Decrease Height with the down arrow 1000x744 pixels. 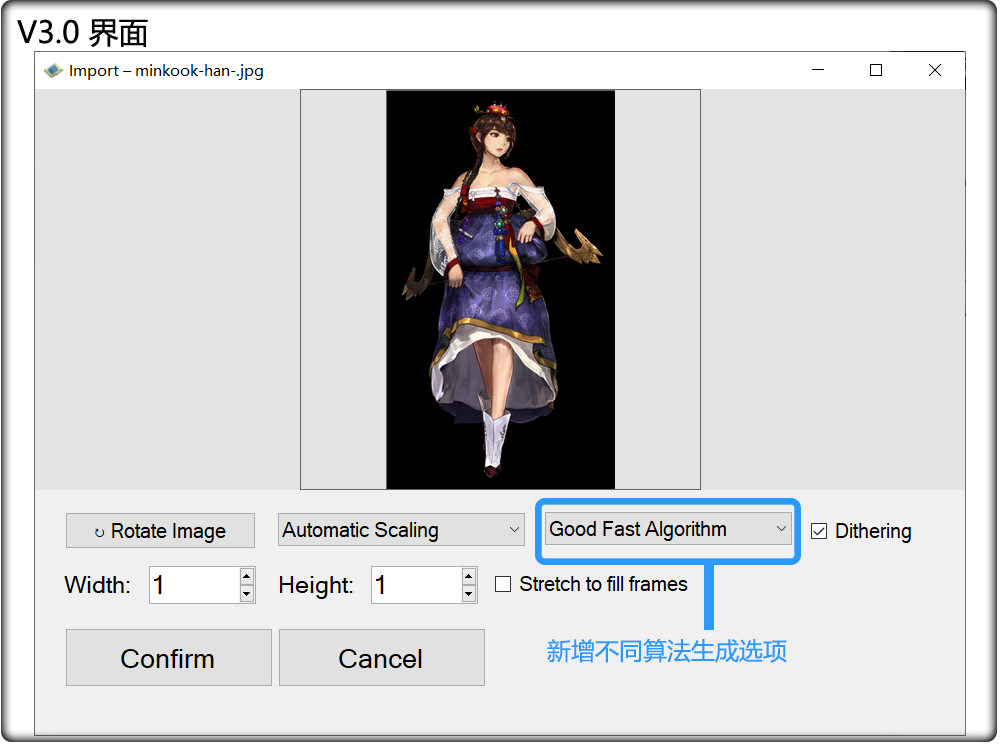469,595
